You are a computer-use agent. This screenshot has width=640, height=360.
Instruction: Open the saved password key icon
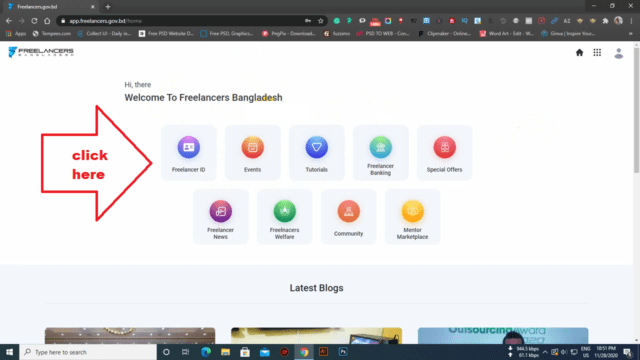(x=308, y=21)
